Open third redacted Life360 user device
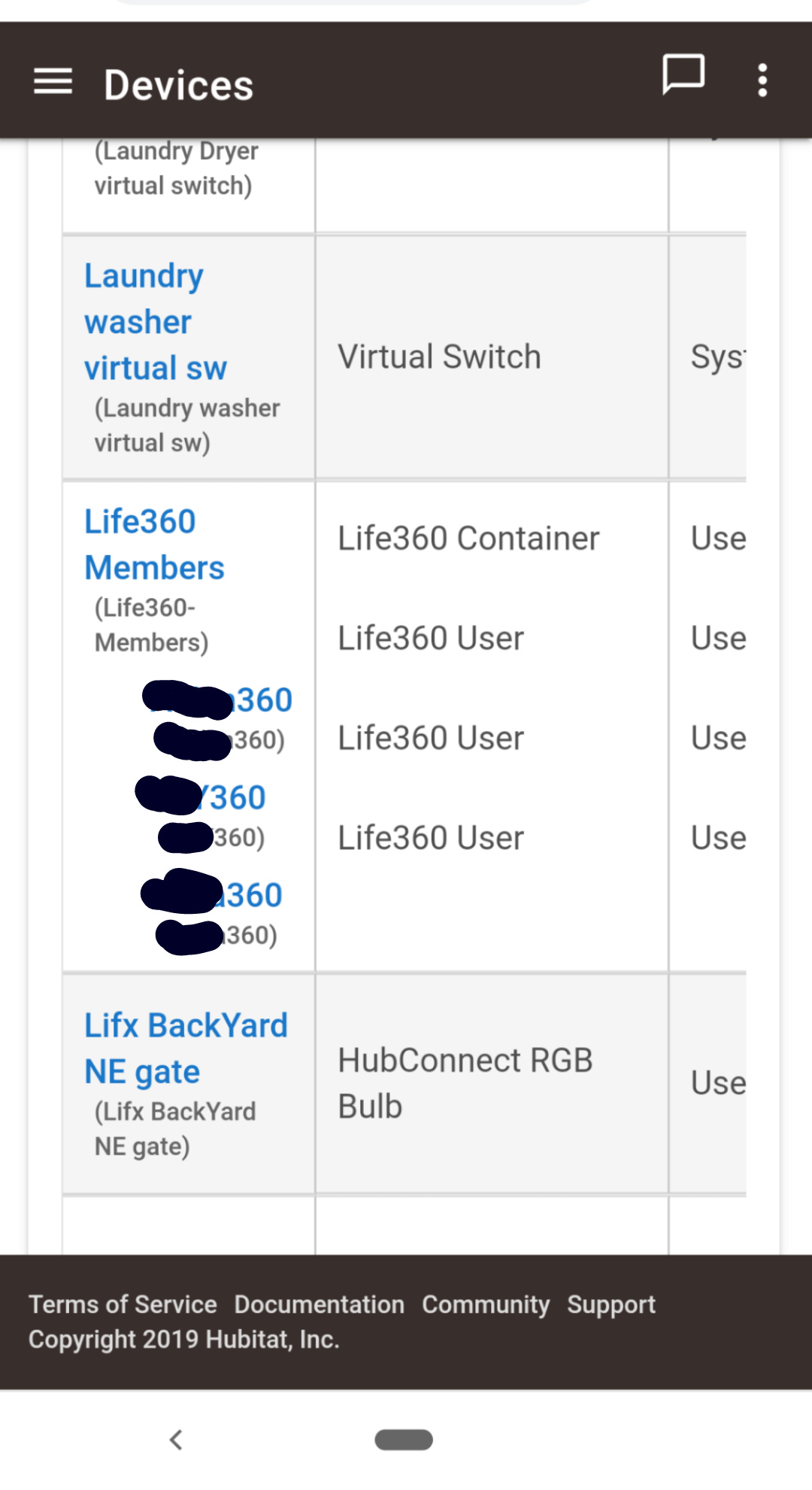Image resolution: width=812 pixels, height=1490 pixels. pos(253,896)
